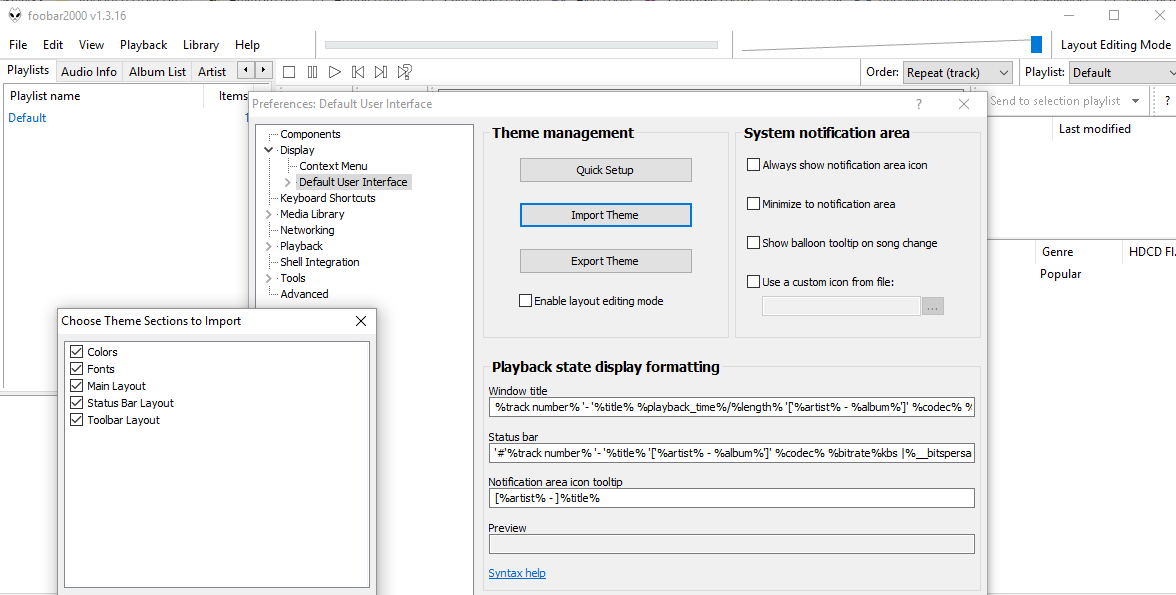This screenshot has height=595, width=1176.
Task: Click the random playback icon
Action: (x=405, y=72)
